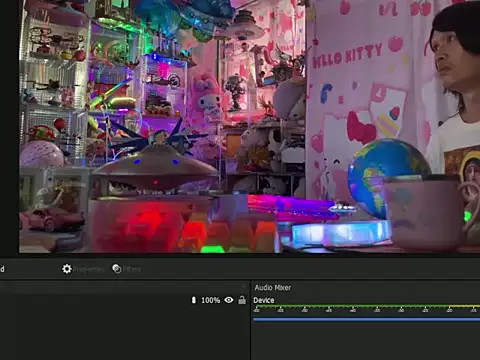Click the black area left of preview

[x=9, y=127]
